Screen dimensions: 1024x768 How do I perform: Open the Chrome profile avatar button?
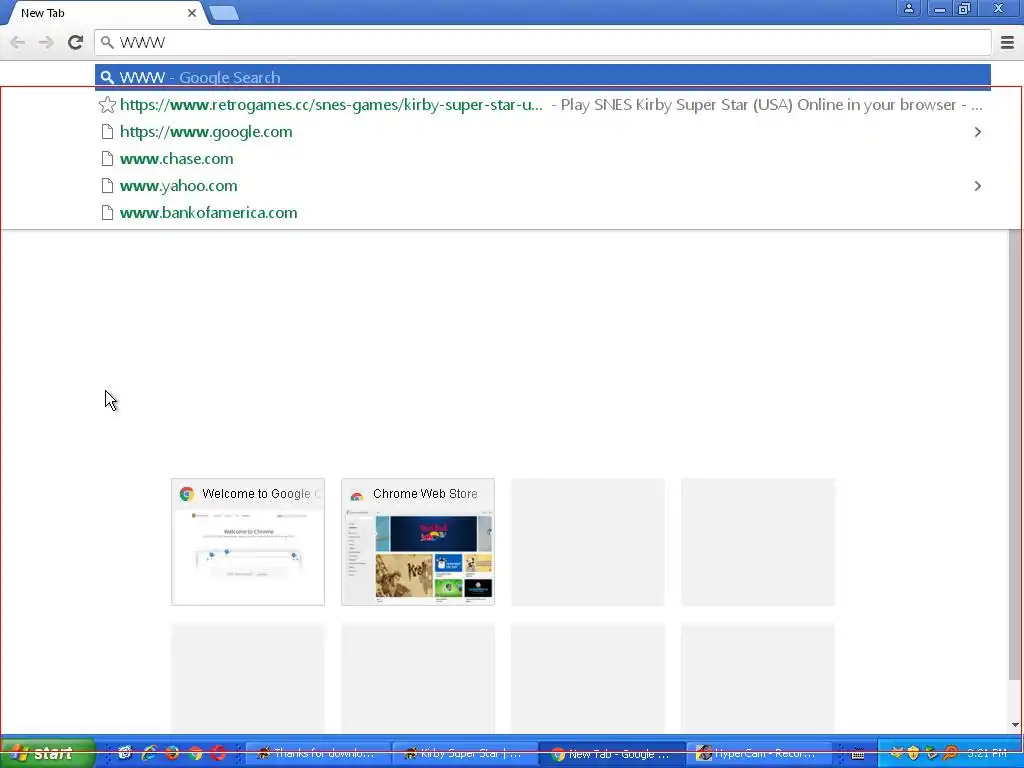pos(908,8)
